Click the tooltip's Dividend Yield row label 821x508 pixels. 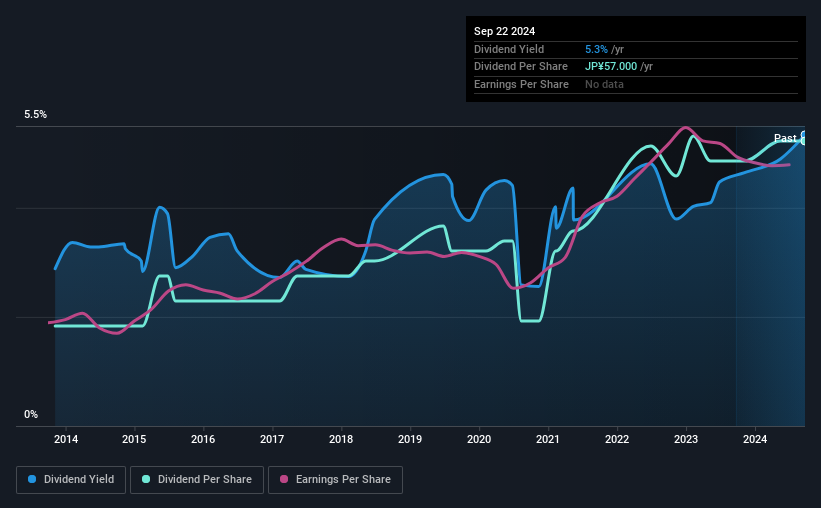[509, 49]
